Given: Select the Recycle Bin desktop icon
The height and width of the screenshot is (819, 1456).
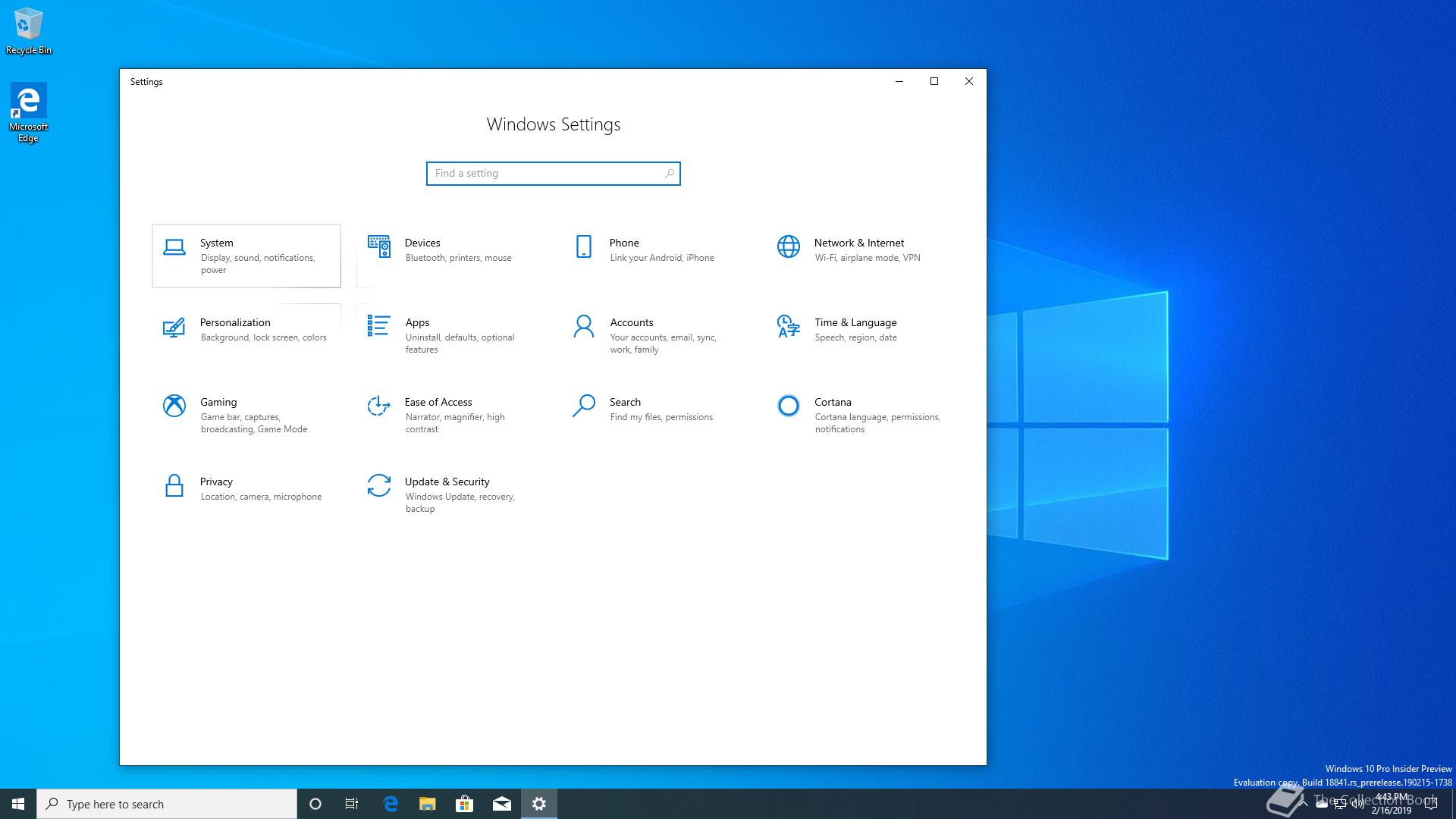Looking at the screenshot, I should [x=29, y=31].
